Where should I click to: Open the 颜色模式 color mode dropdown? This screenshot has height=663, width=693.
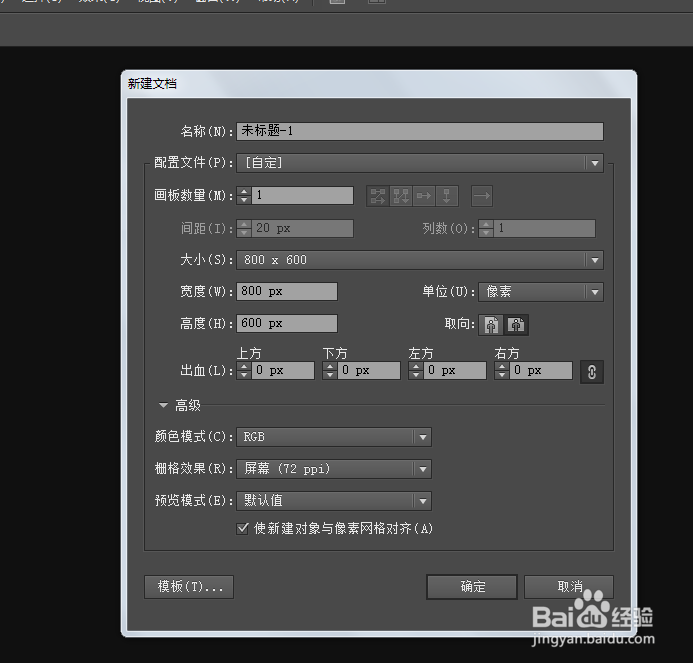(x=334, y=437)
